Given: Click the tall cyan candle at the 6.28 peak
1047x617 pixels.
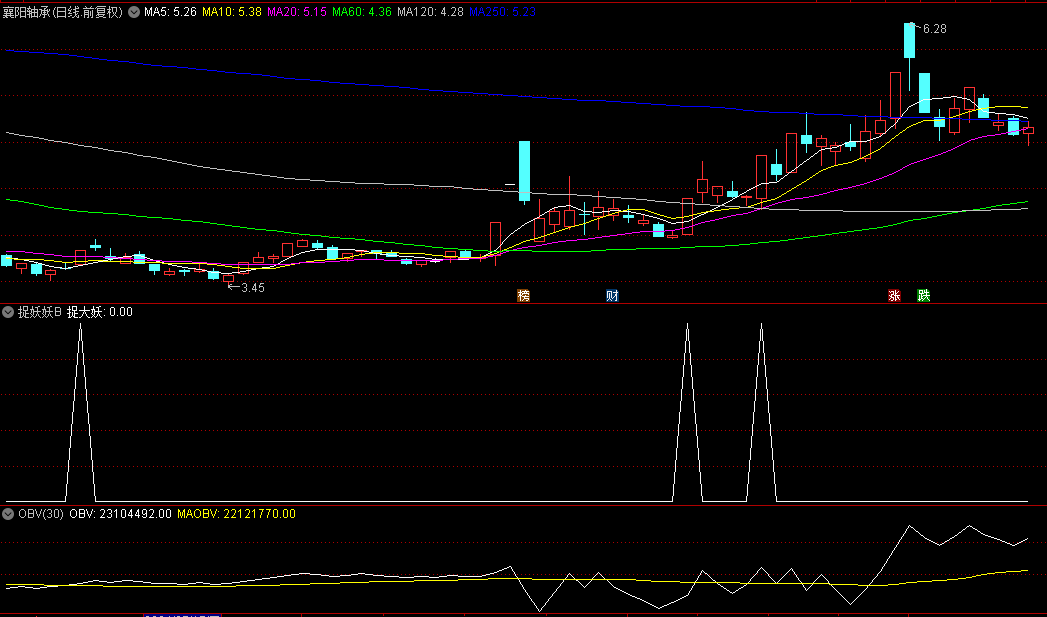Looking at the screenshot, I should pos(909,41).
